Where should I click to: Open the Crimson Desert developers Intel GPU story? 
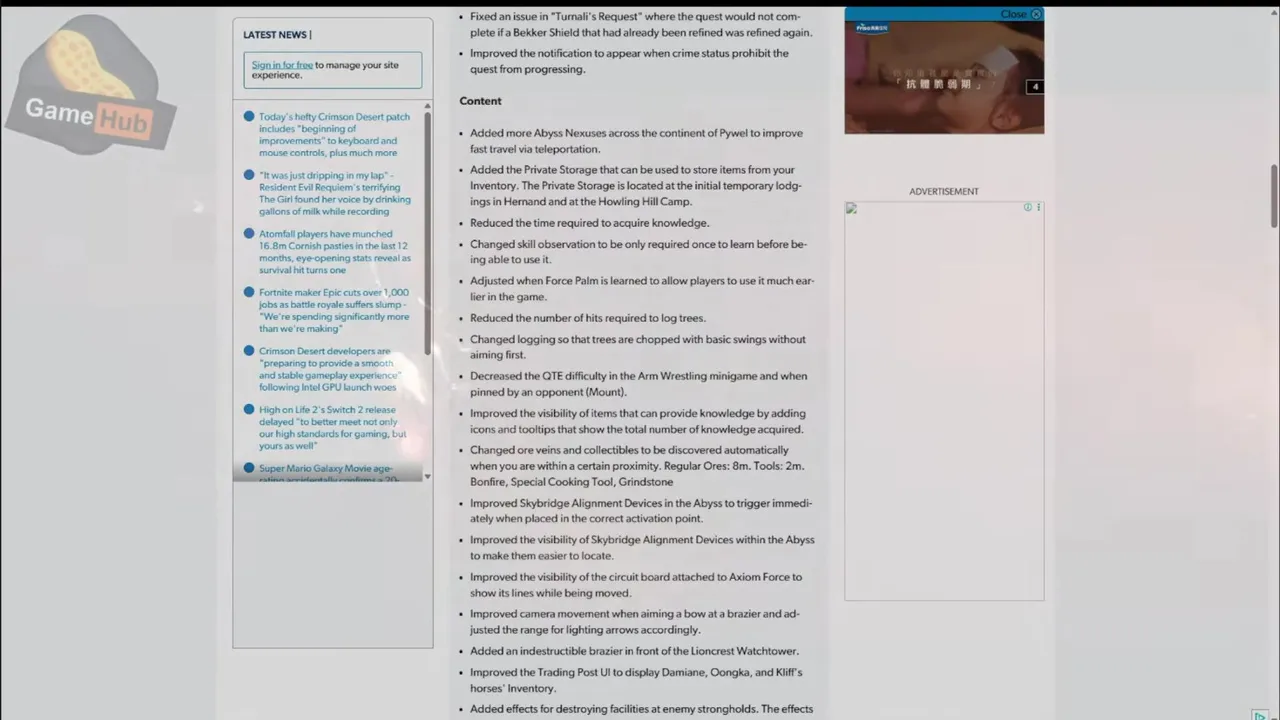330,369
